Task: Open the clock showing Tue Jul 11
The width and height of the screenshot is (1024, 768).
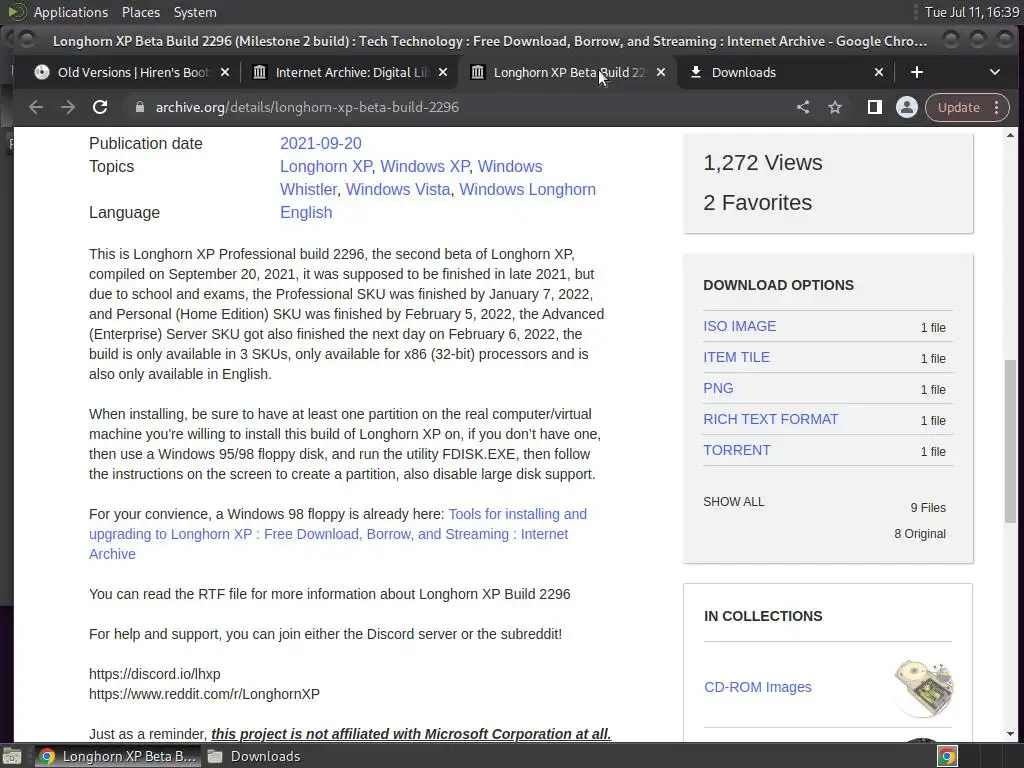Action: pyautogui.click(x=972, y=12)
